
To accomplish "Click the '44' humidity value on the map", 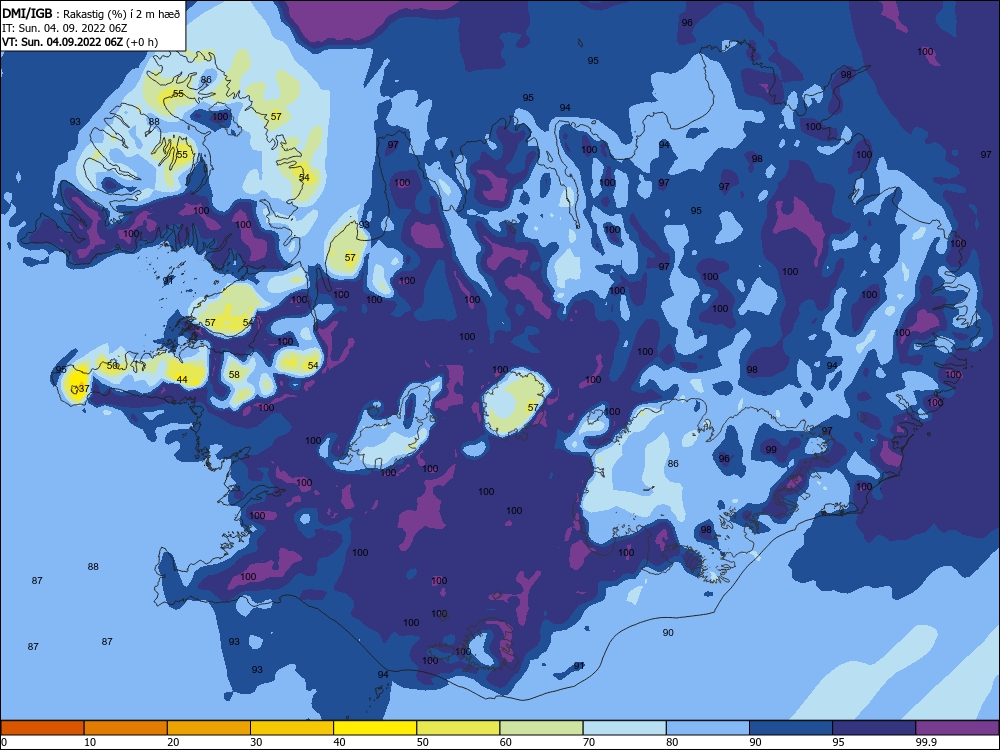I will (182, 379).
